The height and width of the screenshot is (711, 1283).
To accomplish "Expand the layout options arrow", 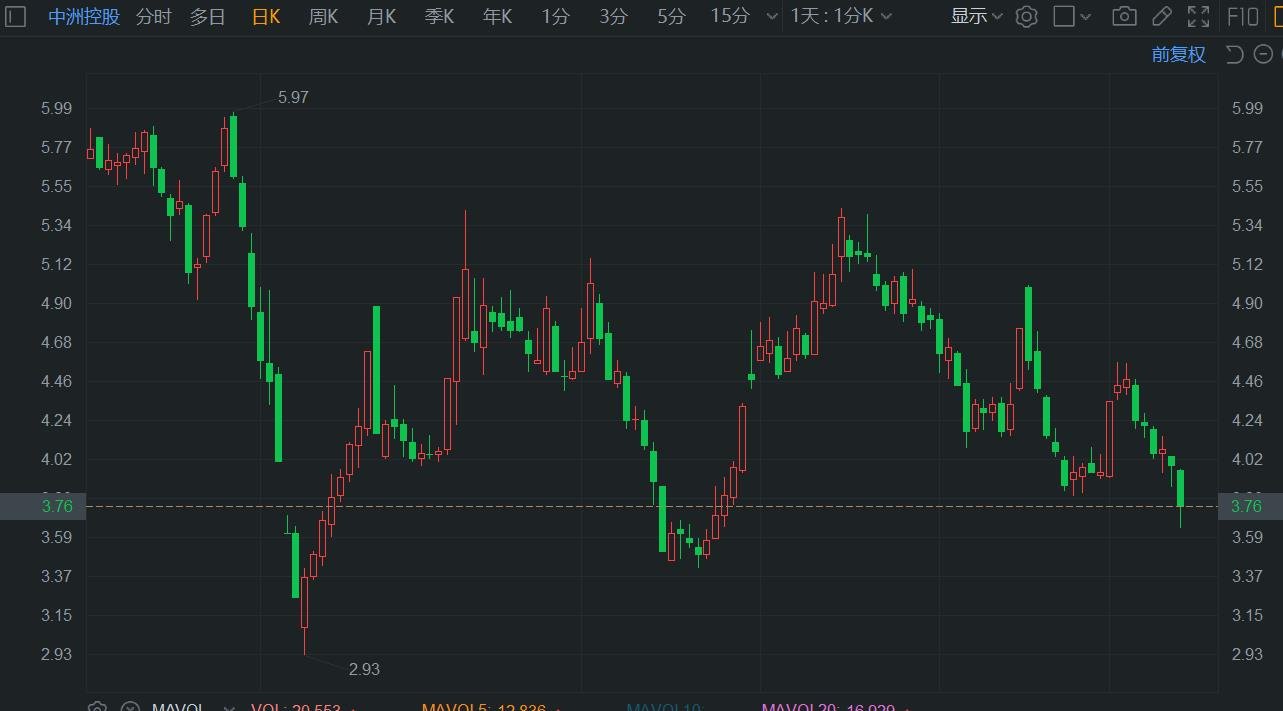I will 1086,17.
